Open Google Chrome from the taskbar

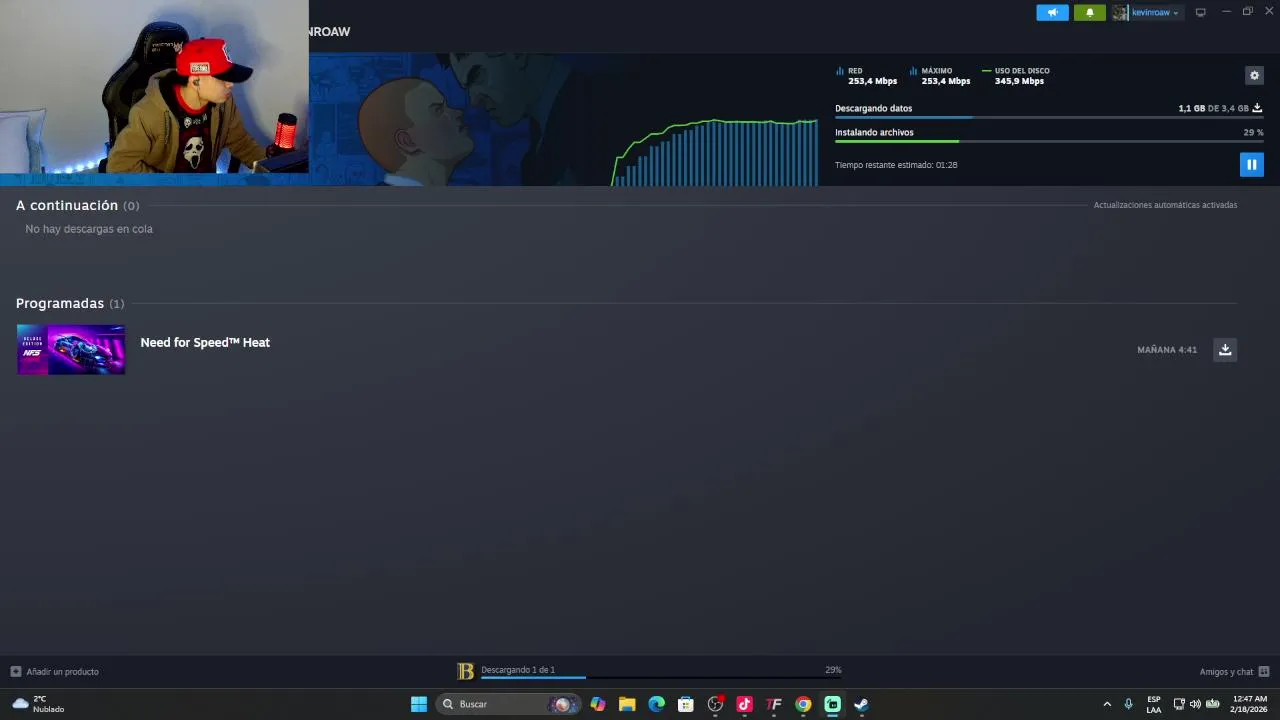click(x=803, y=704)
